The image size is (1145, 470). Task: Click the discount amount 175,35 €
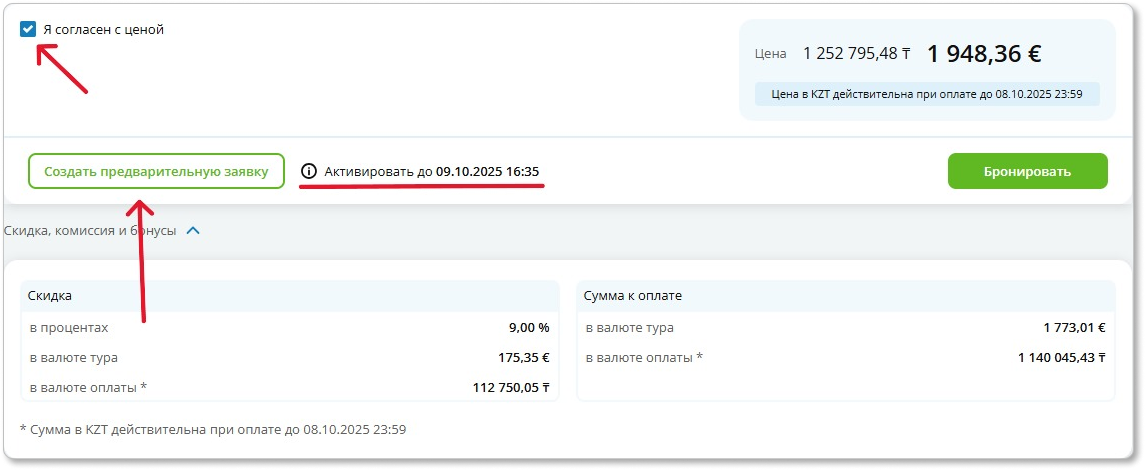521,357
